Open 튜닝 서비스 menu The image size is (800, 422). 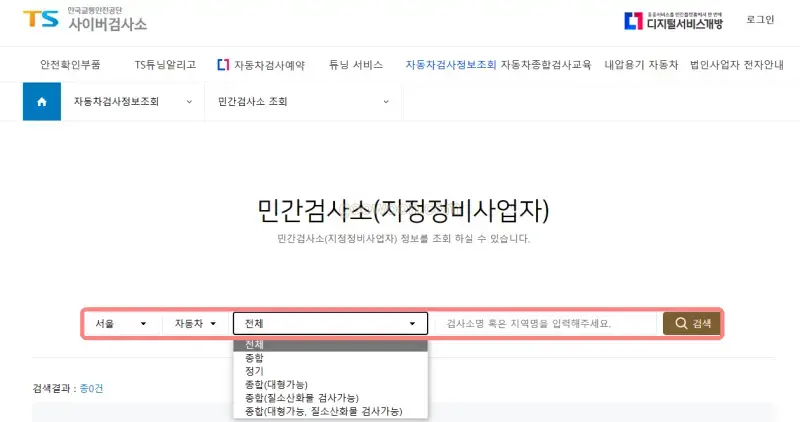(355, 64)
